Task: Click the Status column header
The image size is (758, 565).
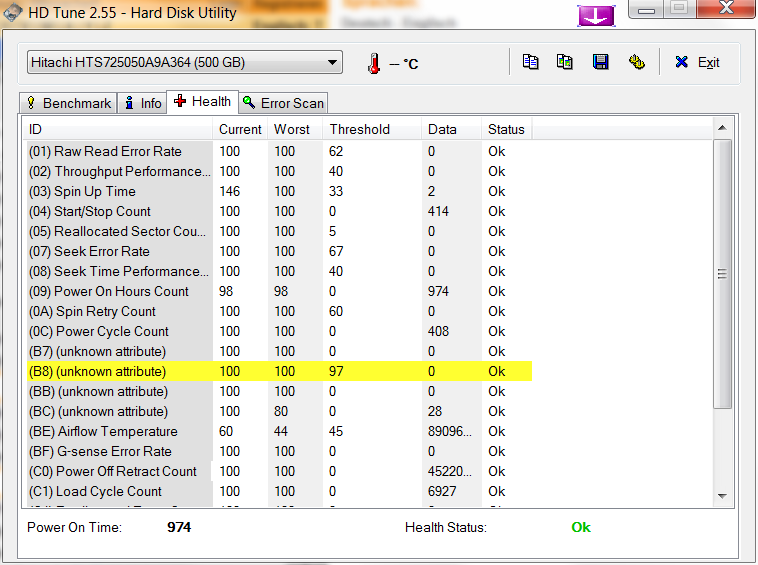Action: tap(507, 130)
